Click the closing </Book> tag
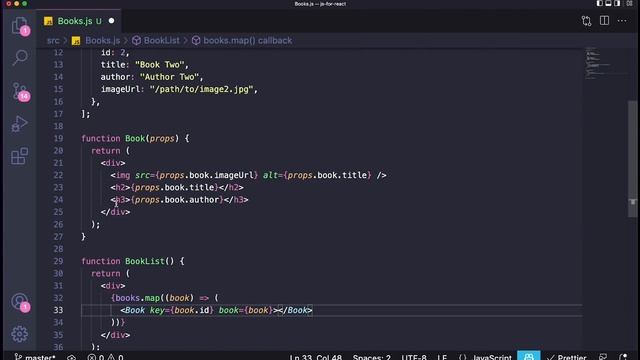The image size is (640, 360). click(296, 310)
